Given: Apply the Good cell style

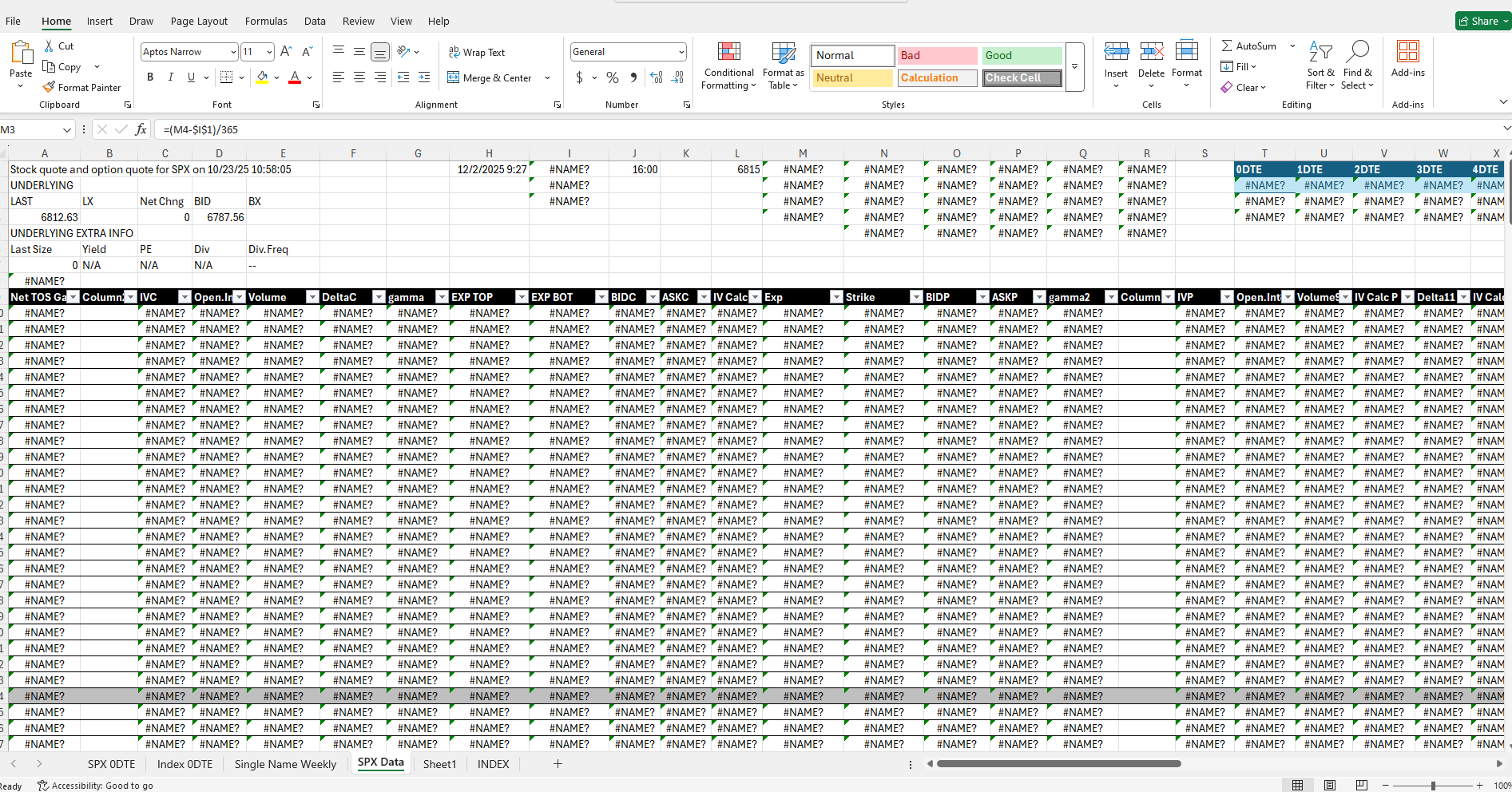Looking at the screenshot, I should [1022, 55].
